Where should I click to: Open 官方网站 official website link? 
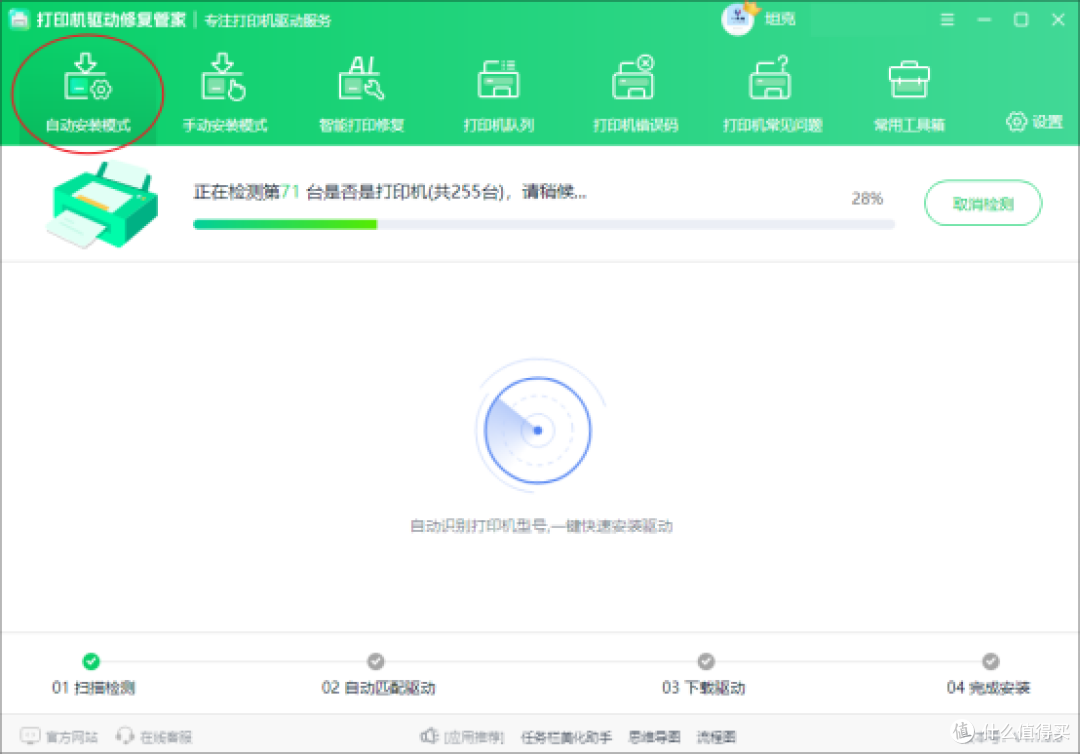click(59, 737)
